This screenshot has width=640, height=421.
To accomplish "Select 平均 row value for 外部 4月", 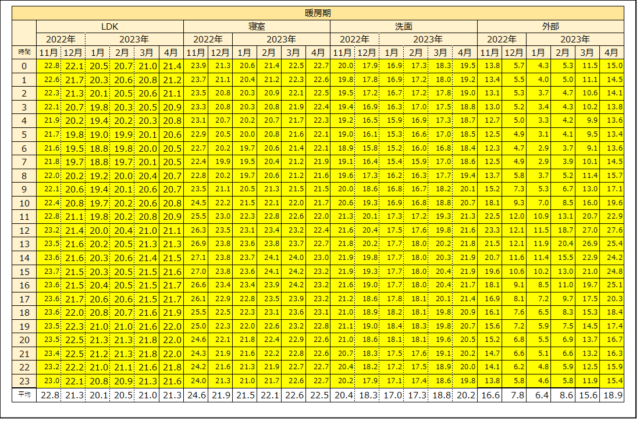I will coord(613,395).
